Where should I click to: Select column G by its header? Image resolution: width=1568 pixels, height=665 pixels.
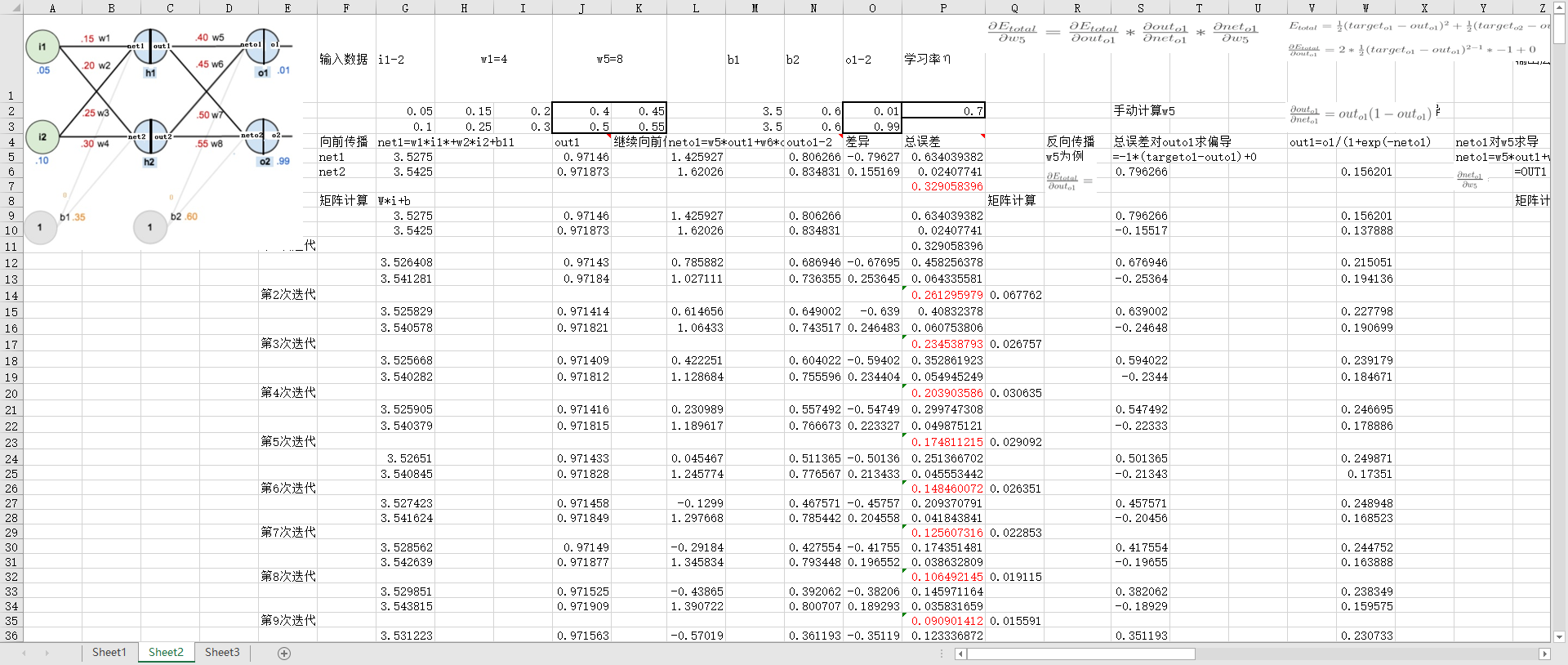pos(405,7)
